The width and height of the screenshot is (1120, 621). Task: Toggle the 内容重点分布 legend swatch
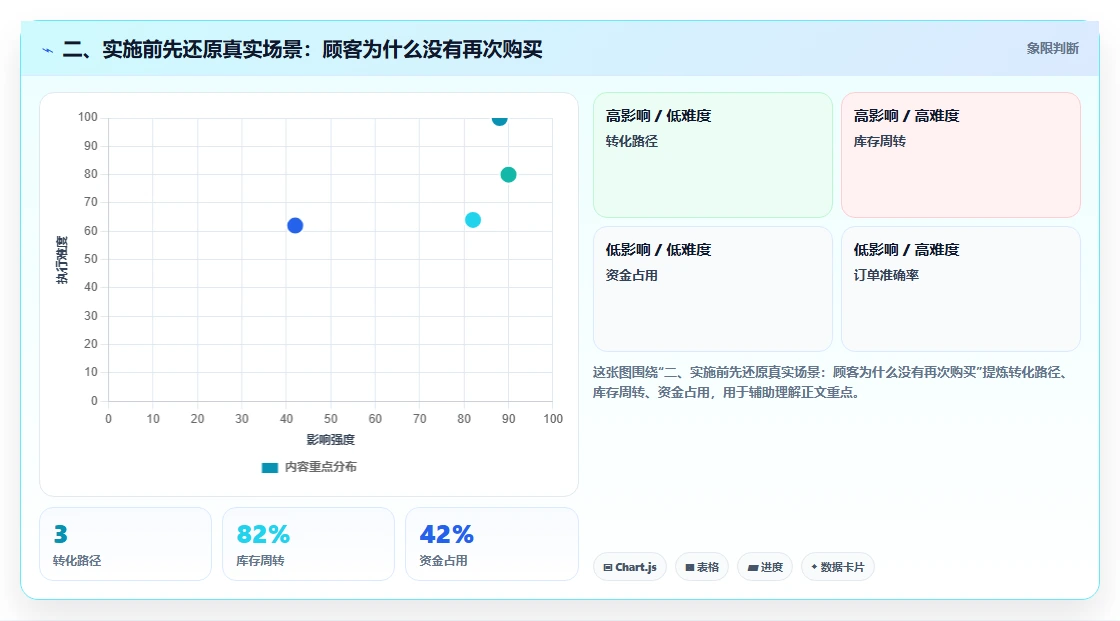tap(269, 467)
